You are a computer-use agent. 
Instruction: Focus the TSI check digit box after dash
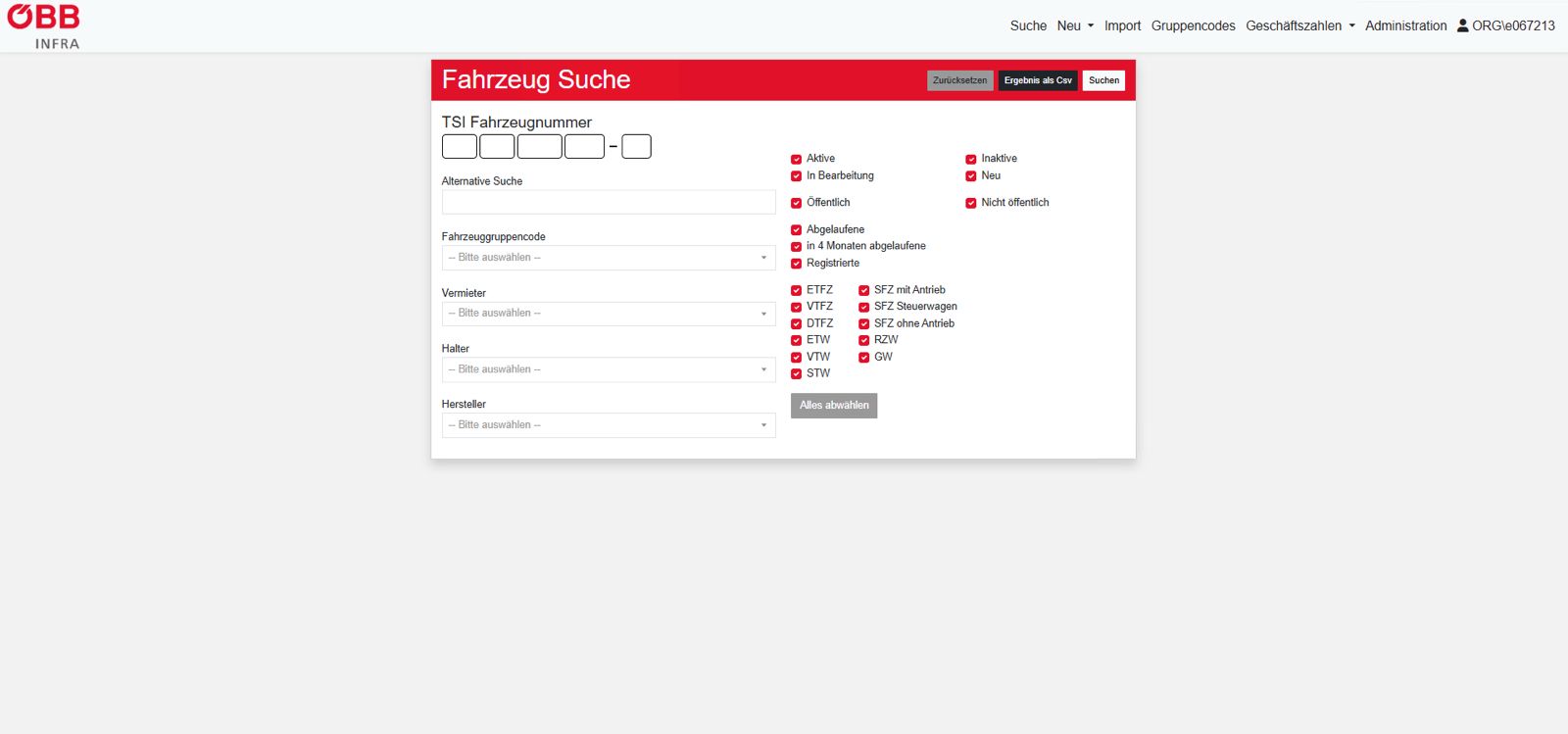[x=636, y=146]
